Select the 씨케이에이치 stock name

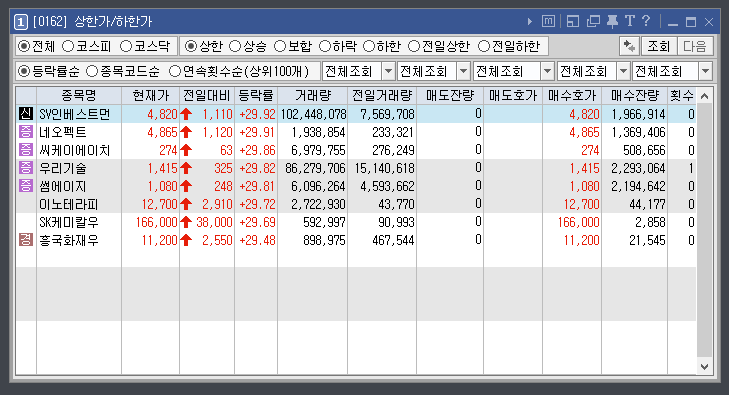pyautogui.click(x=75, y=150)
